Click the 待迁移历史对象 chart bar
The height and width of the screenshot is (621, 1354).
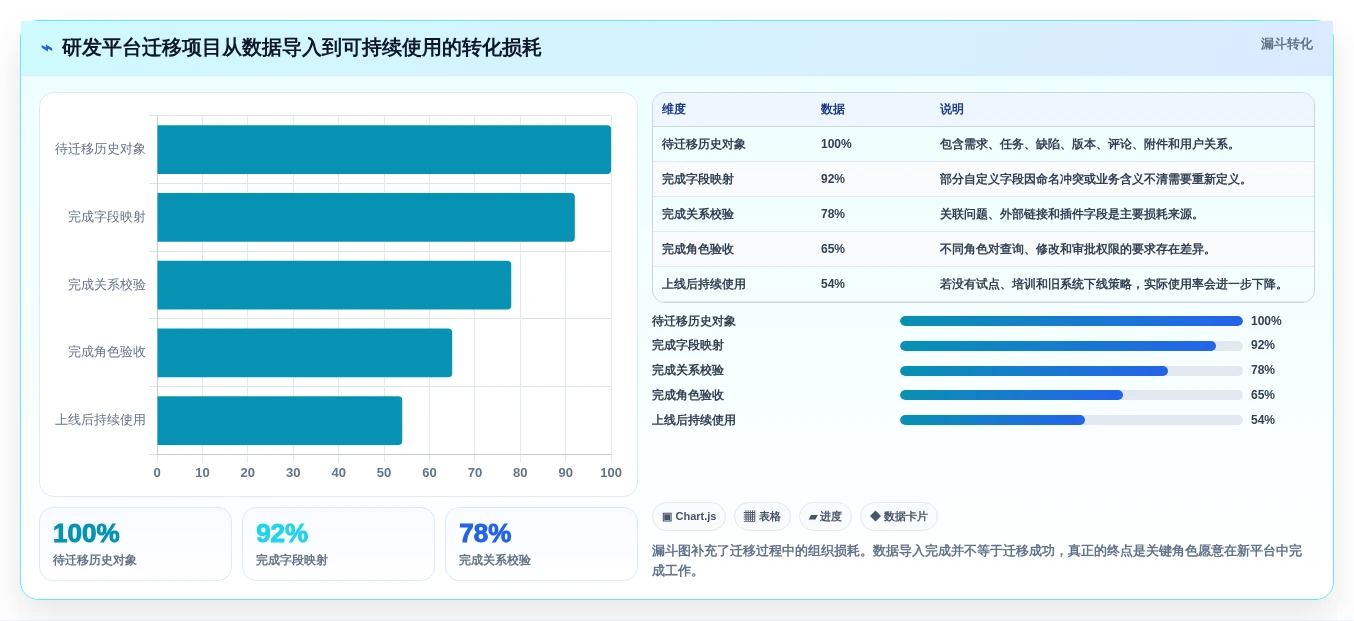click(384, 149)
